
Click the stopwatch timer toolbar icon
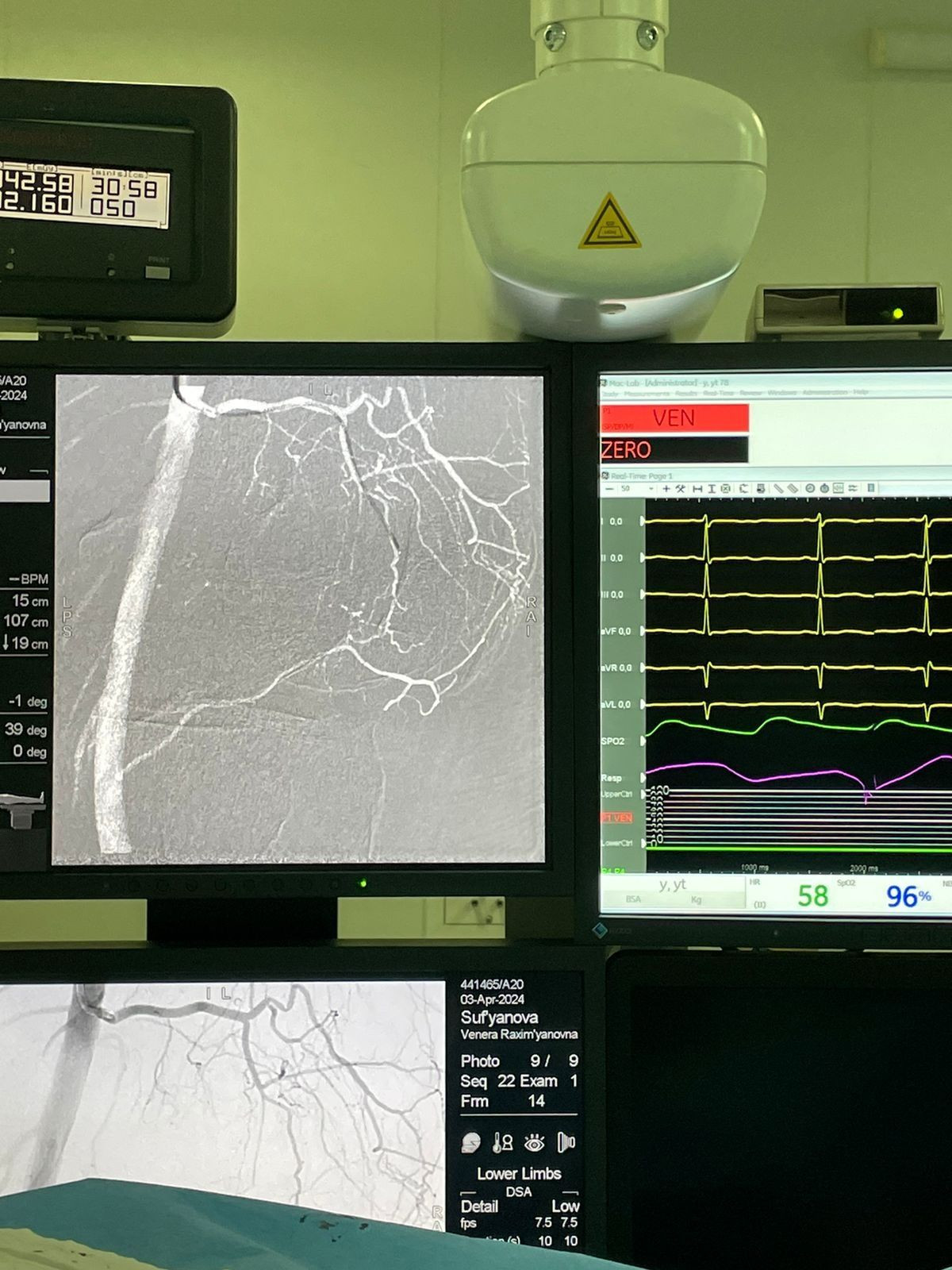pos(824,488)
